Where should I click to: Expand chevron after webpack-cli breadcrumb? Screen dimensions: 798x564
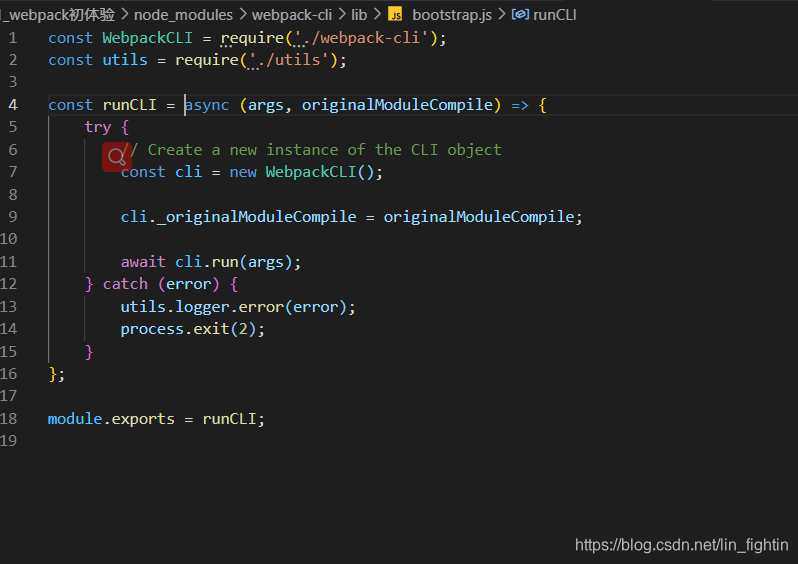point(341,14)
